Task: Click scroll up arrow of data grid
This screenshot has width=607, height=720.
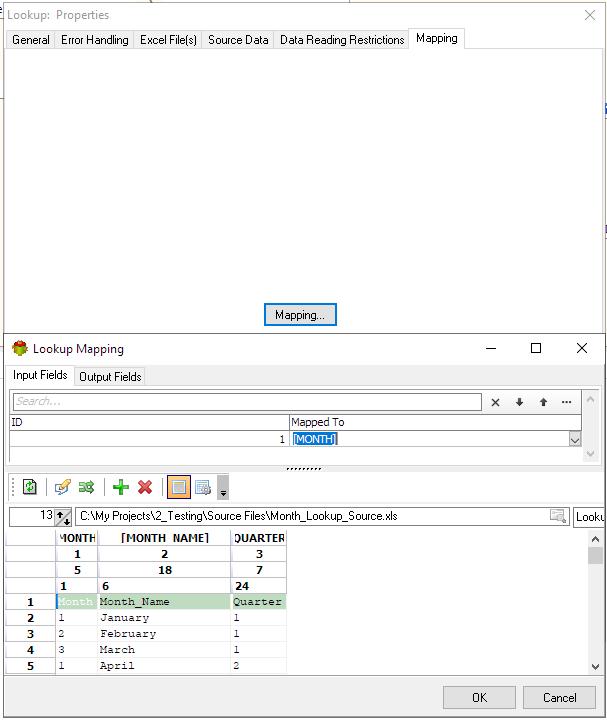Action: (x=596, y=539)
